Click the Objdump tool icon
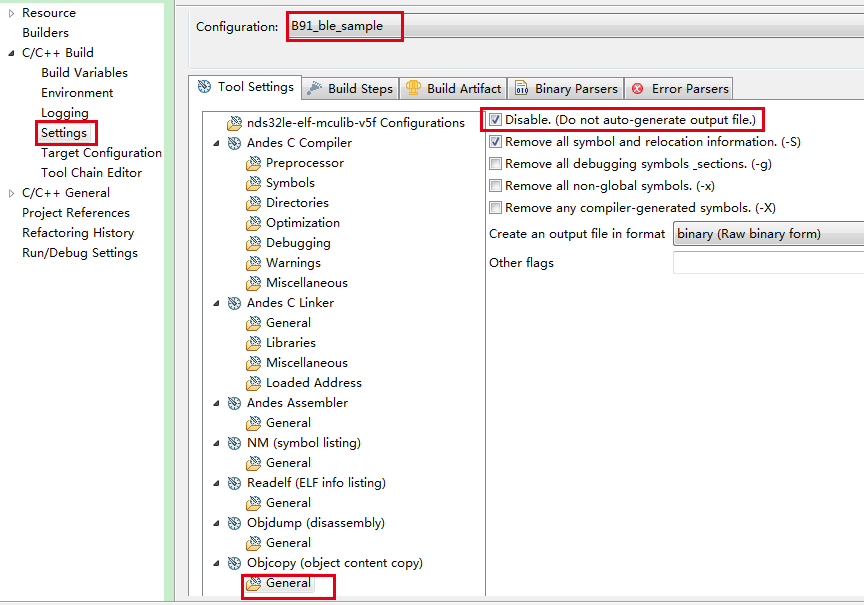This screenshot has height=605, width=864. coord(235,523)
